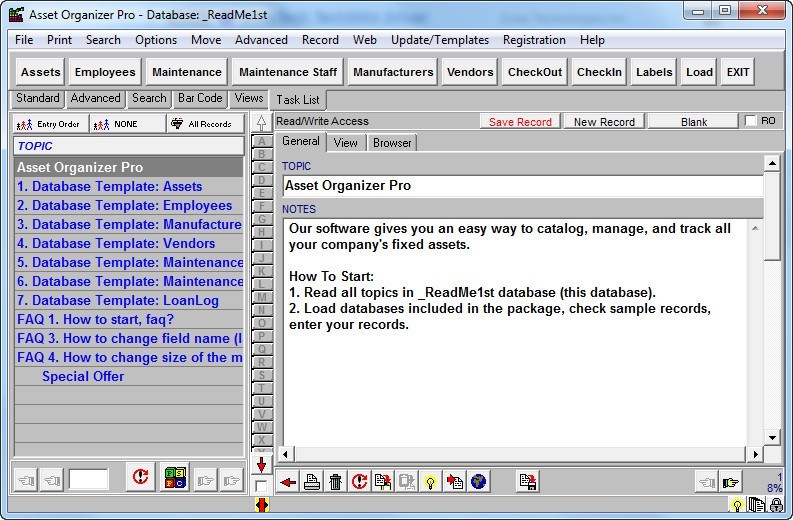Click the save-document-to-disk icon
This screenshot has height=520, width=793.
click(527, 482)
